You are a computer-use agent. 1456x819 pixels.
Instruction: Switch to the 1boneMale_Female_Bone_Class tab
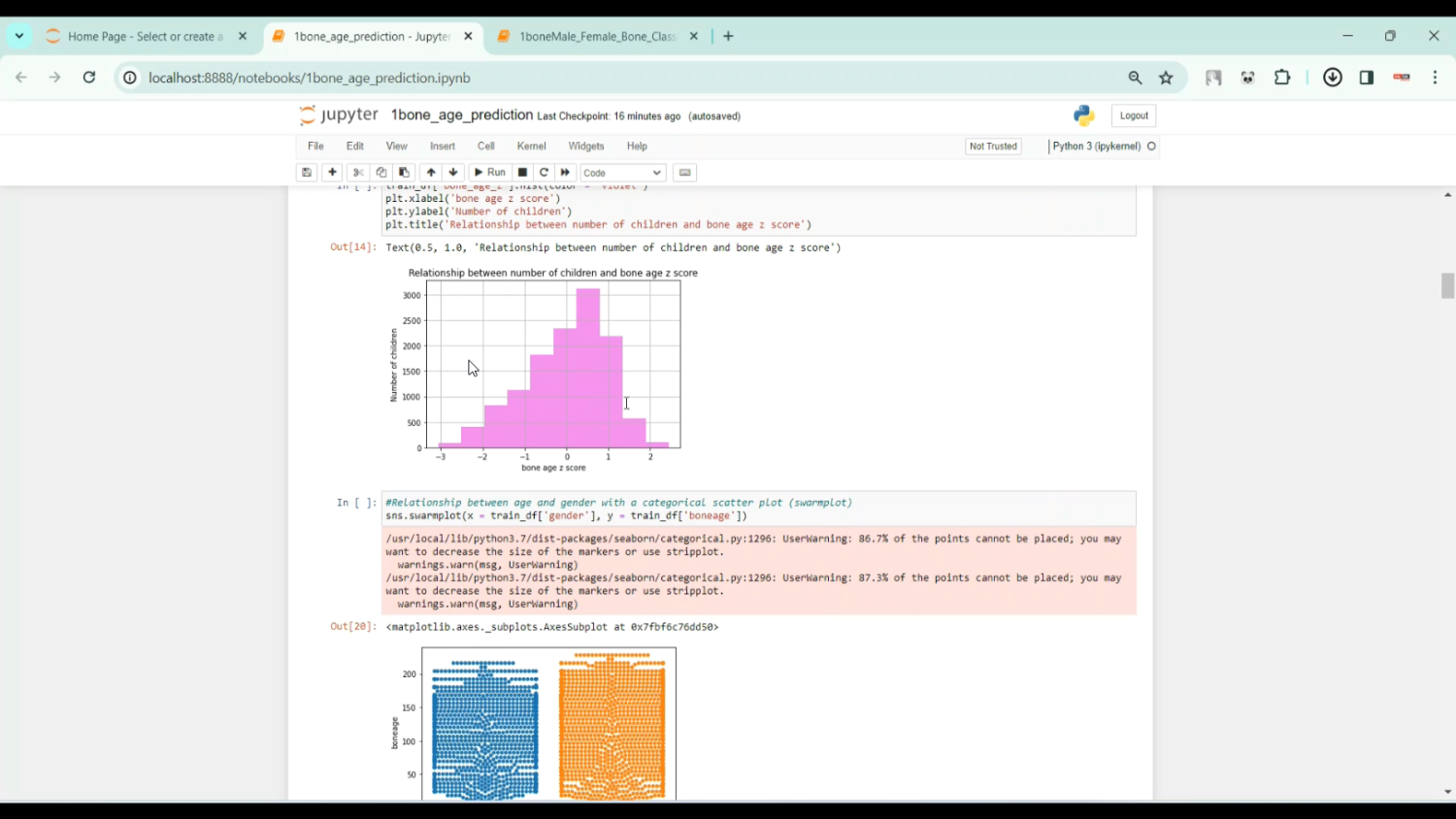pos(596,36)
